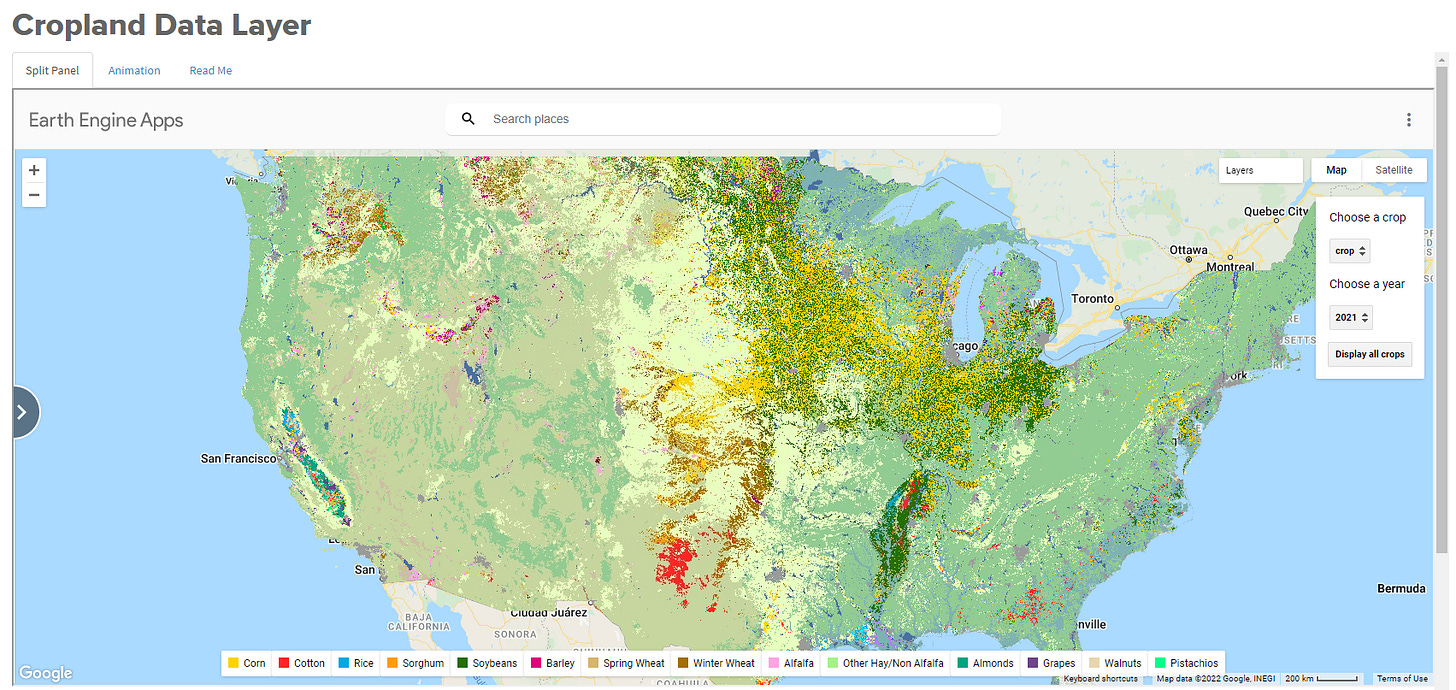Switch to Map view
1456x690 pixels.
[1336, 170]
